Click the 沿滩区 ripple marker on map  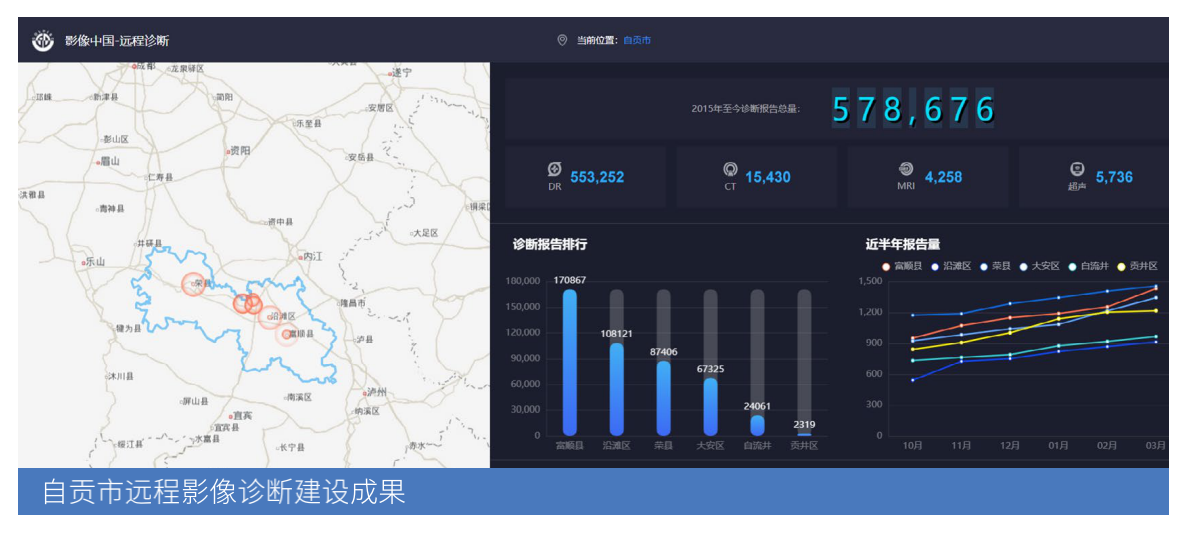tap(269, 317)
